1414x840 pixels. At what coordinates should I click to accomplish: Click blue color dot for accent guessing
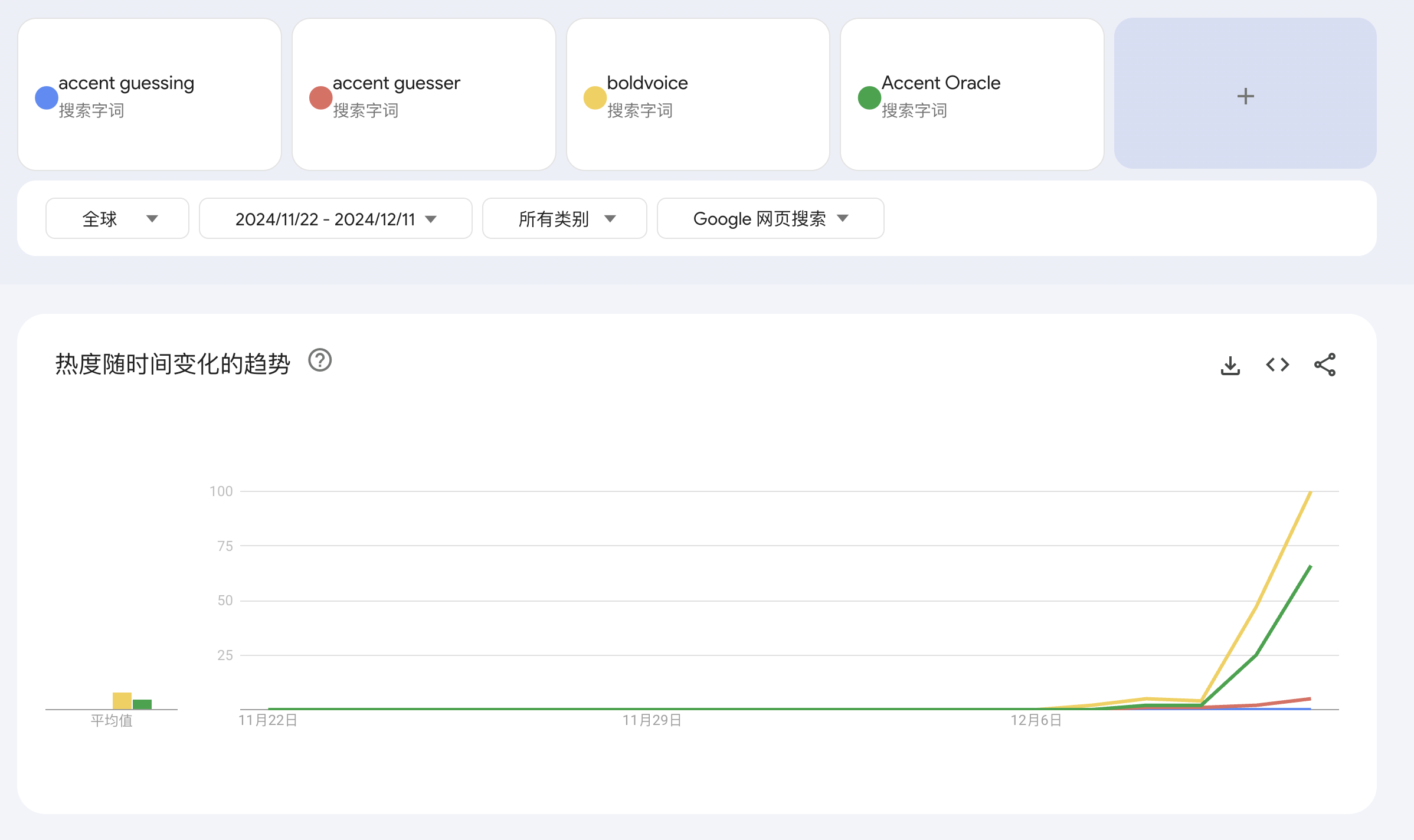coord(47,98)
